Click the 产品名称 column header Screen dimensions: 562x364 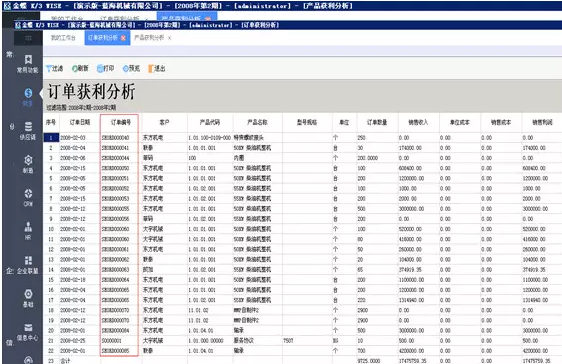257,122
